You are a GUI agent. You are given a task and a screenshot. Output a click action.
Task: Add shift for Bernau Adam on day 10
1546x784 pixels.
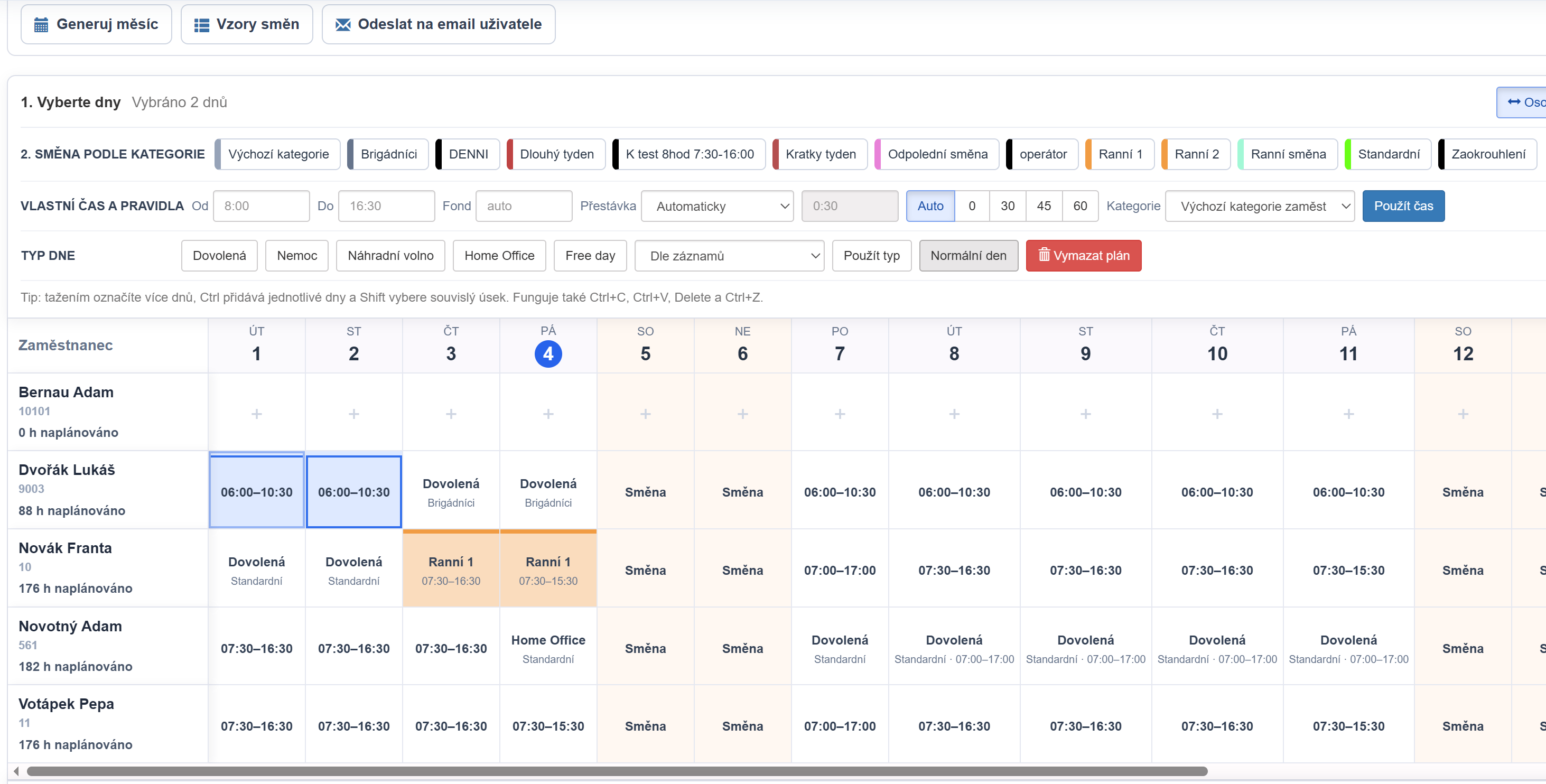click(x=1217, y=414)
